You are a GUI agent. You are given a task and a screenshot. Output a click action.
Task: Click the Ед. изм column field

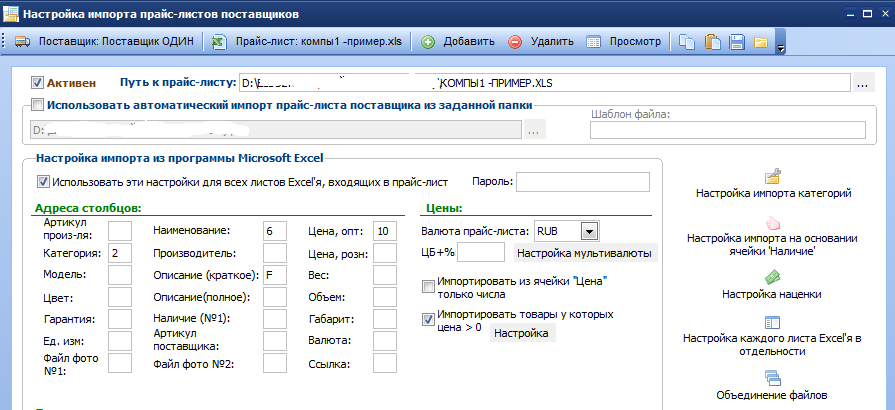click(120, 341)
